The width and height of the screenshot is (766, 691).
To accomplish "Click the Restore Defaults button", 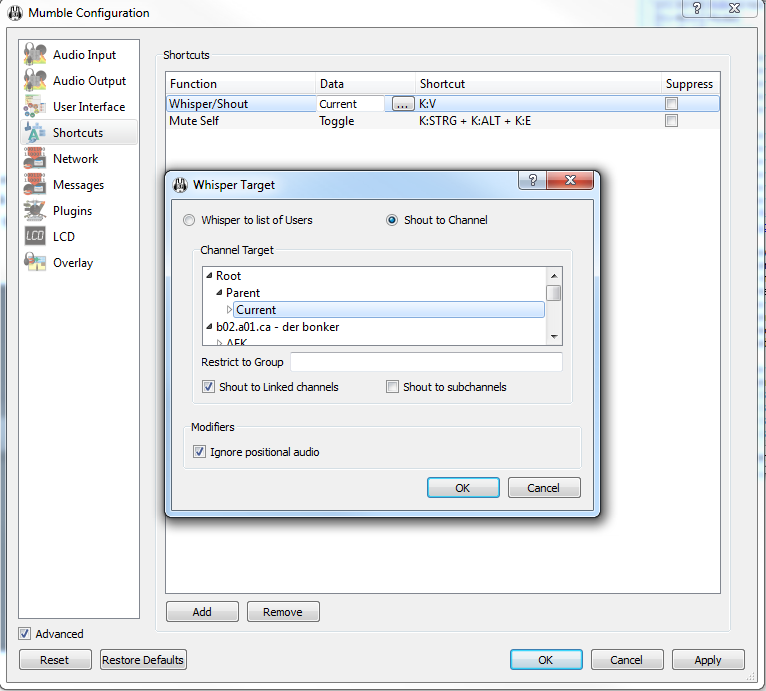I will pos(143,660).
